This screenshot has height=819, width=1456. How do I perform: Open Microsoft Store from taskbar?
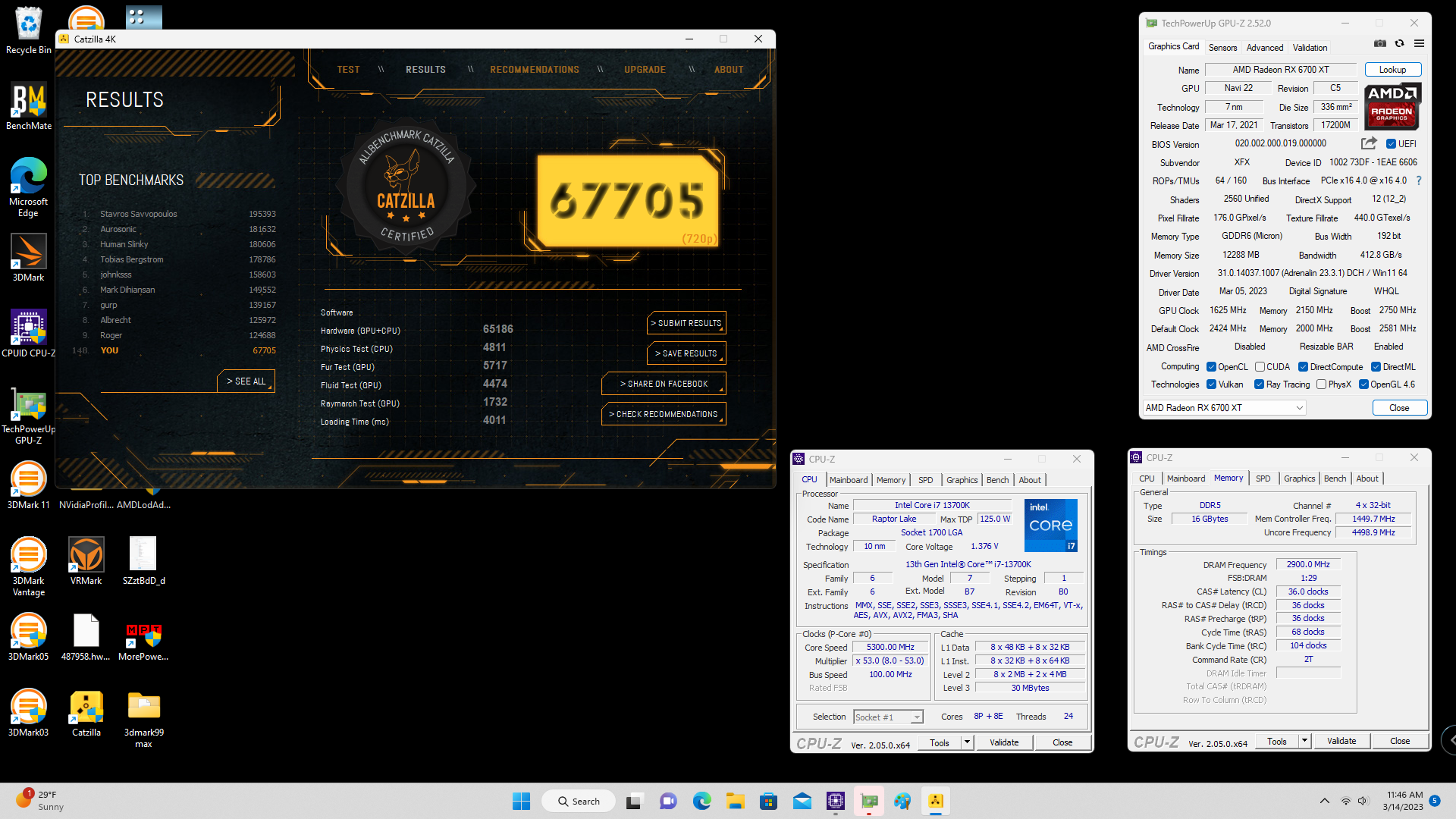[768, 801]
